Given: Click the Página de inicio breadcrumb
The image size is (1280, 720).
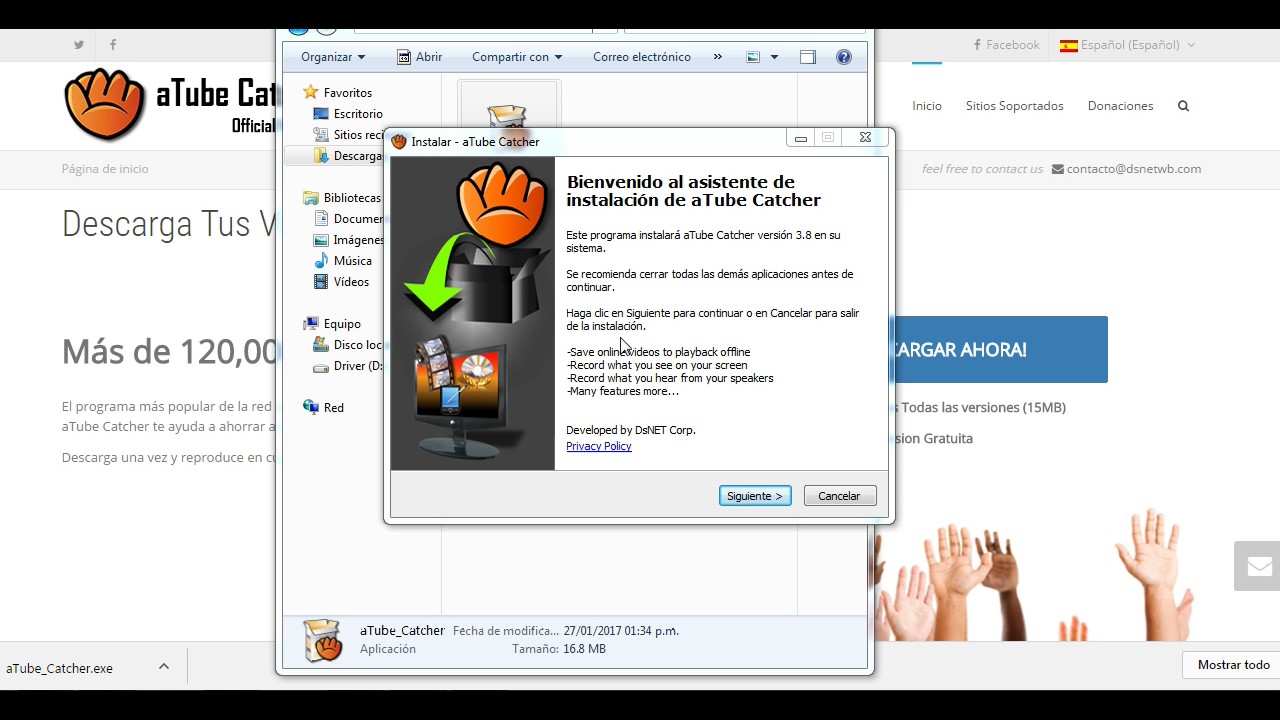Looking at the screenshot, I should click(x=105, y=169).
